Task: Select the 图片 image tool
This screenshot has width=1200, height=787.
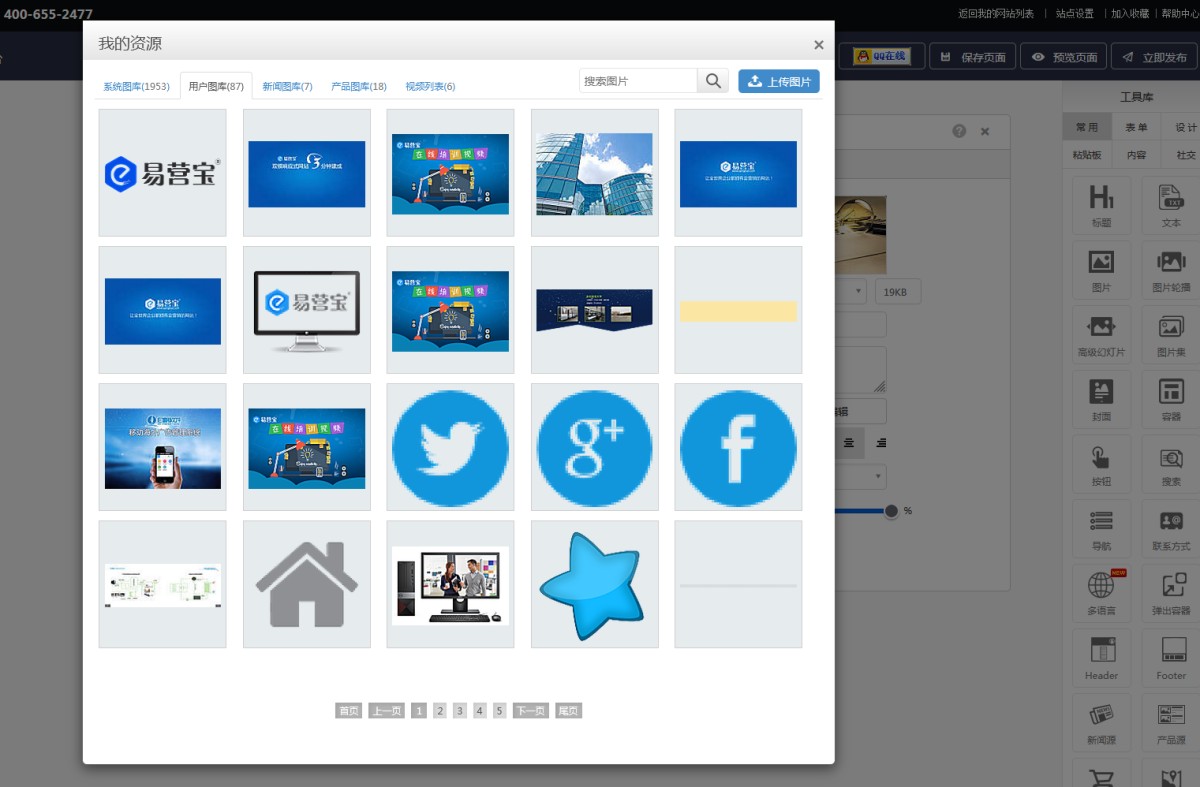Action: (1101, 271)
